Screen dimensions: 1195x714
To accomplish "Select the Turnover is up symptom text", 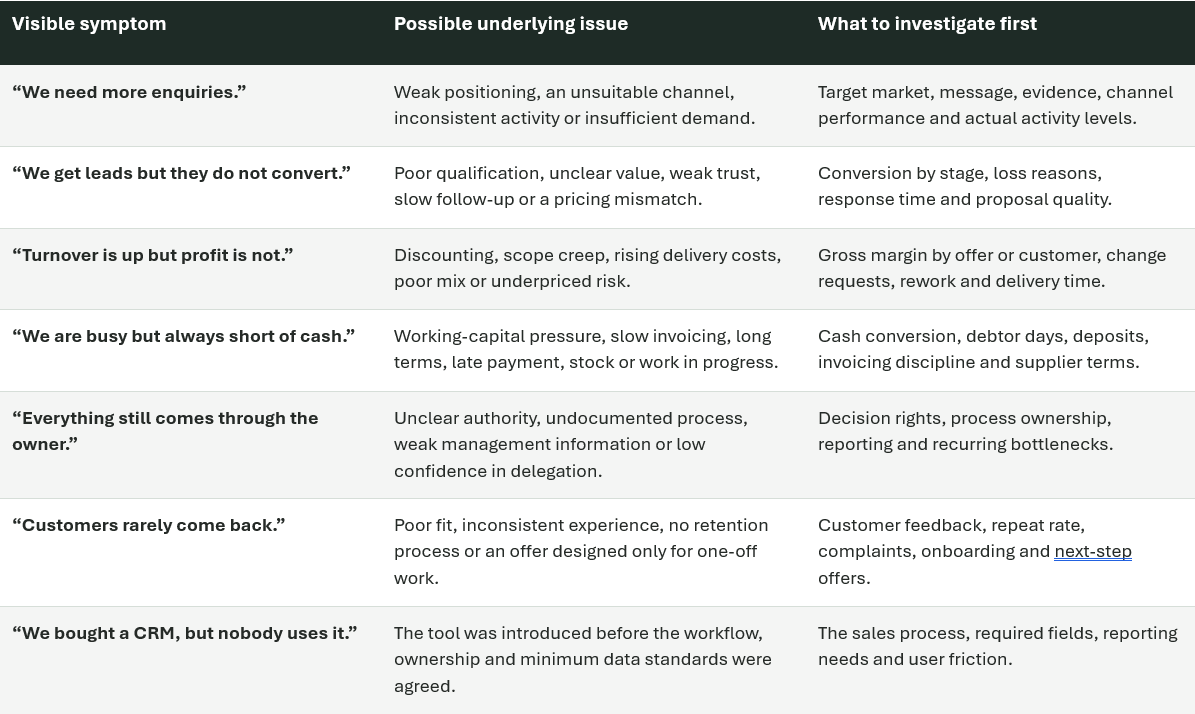I will coord(152,255).
